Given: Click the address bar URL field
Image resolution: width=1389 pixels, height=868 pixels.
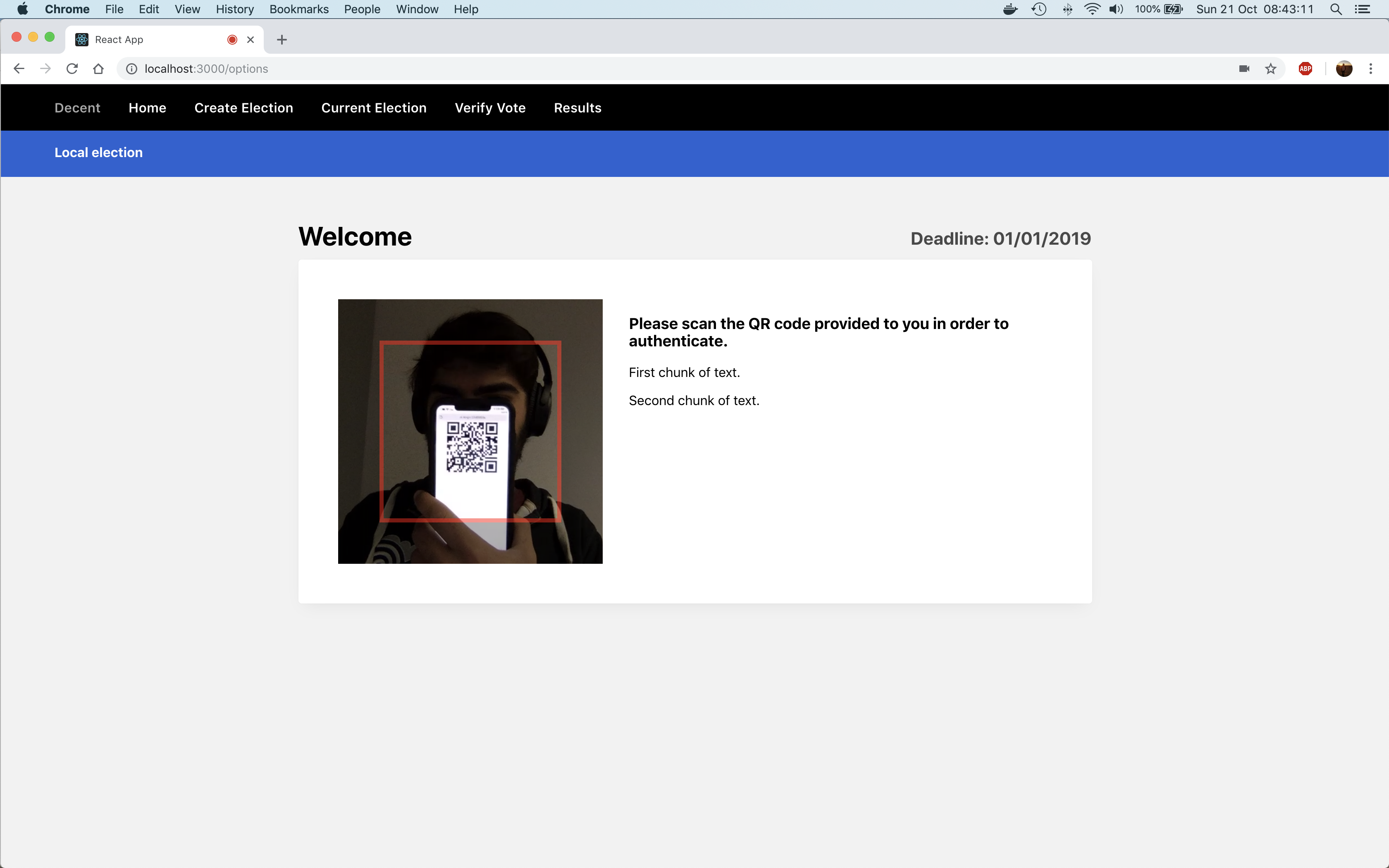Looking at the screenshot, I should [x=631, y=69].
